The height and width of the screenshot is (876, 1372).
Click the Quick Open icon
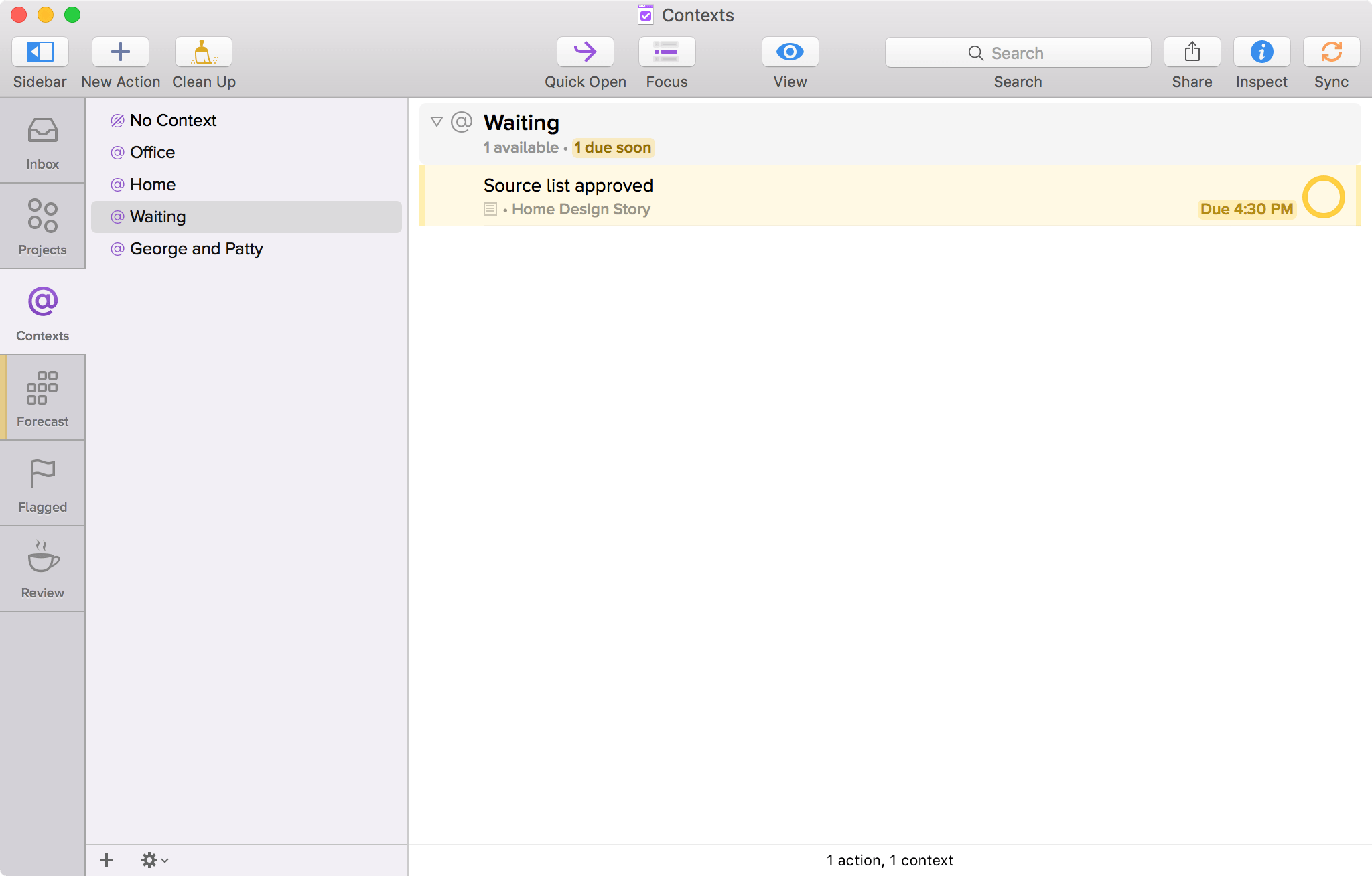pyautogui.click(x=584, y=52)
